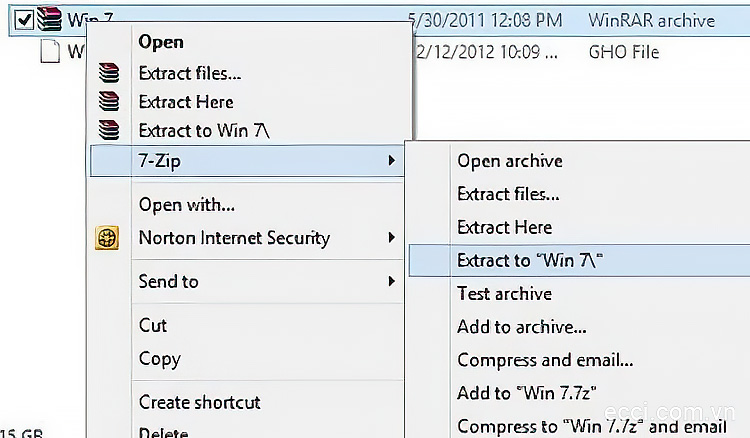750x438 pixels.
Task: Choose Cut from the context menu
Action: click(x=153, y=325)
